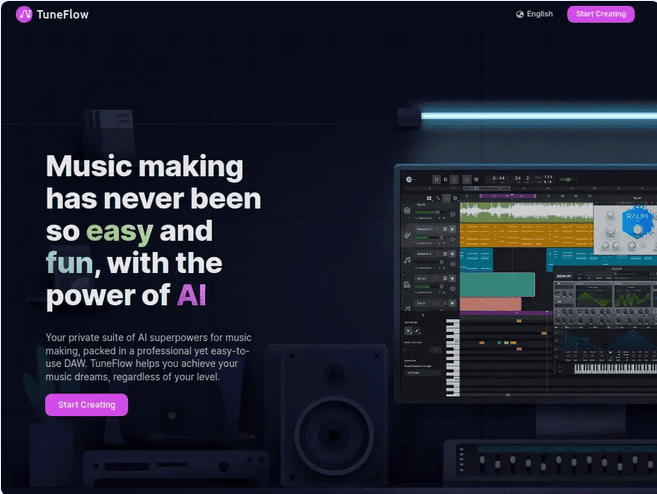Click the purple "AI" headline word

191,295
